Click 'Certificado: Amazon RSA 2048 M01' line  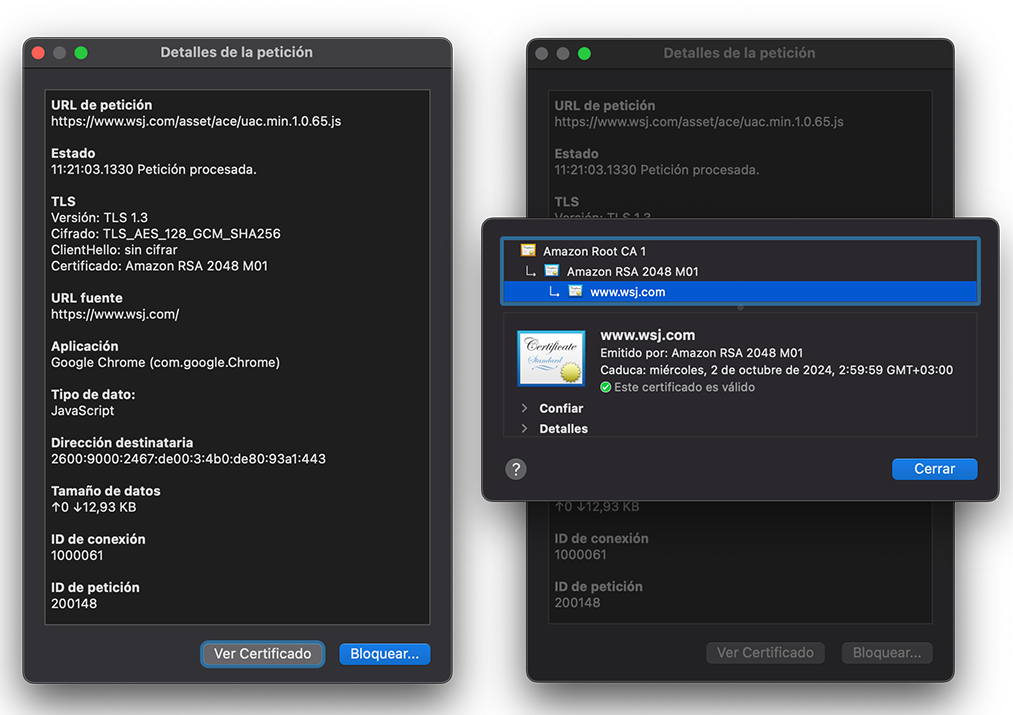(x=159, y=266)
